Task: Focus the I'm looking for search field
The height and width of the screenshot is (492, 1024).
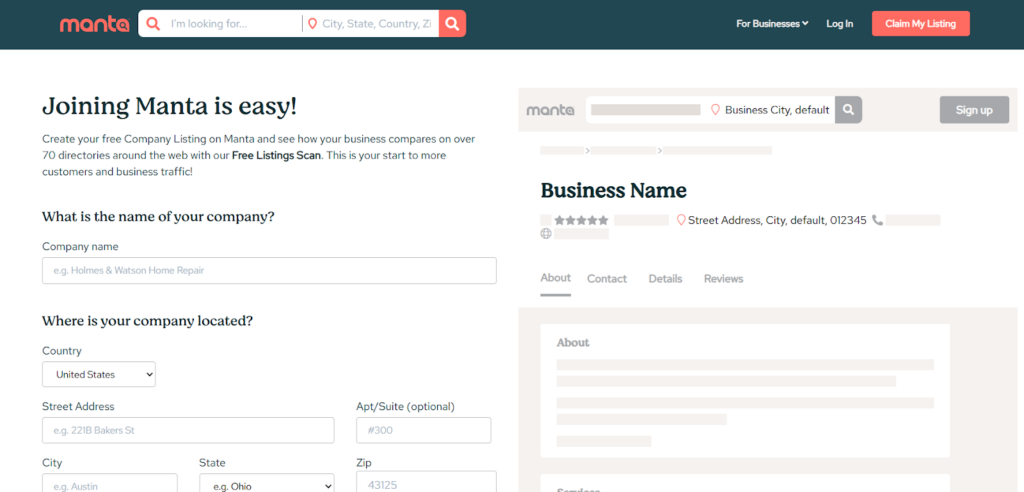Action: (x=234, y=24)
